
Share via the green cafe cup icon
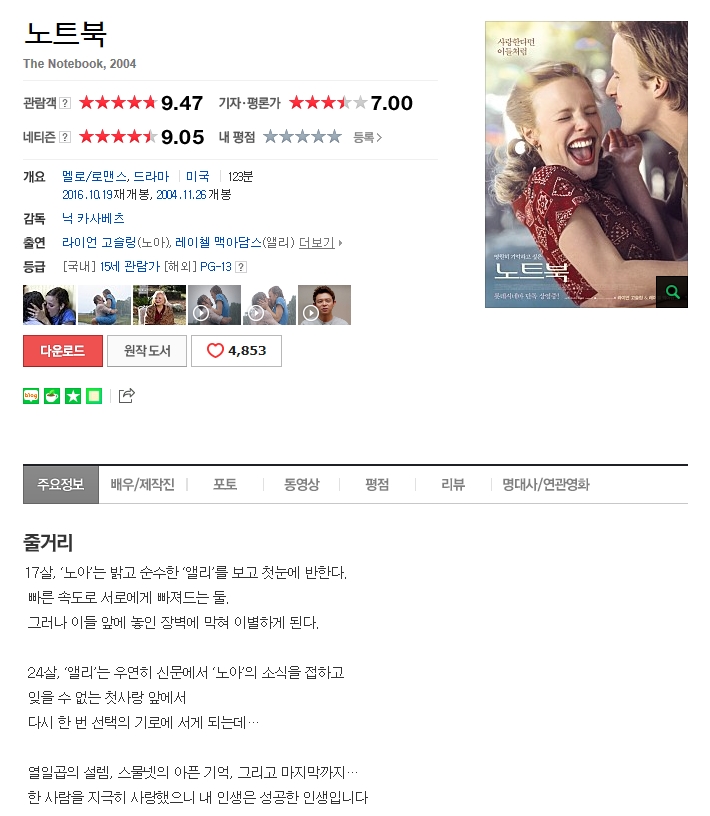pyautogui.click(x=52, y=396)
